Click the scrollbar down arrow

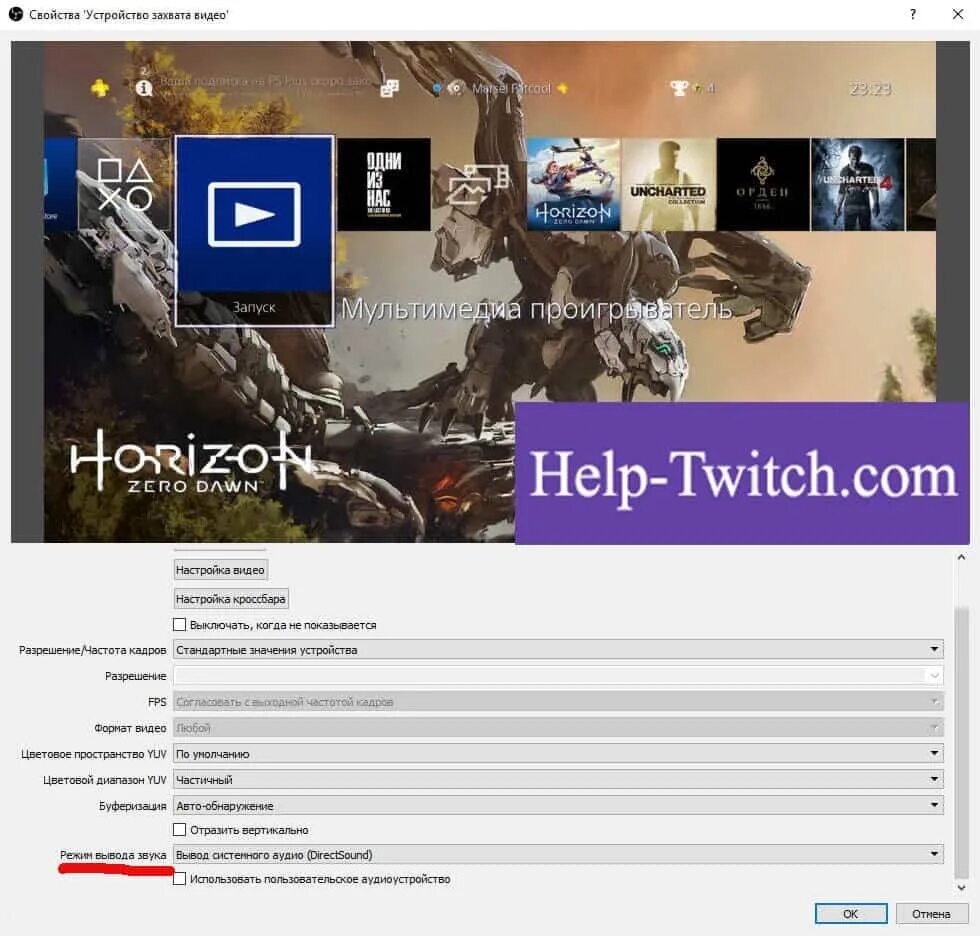(961, 887)
